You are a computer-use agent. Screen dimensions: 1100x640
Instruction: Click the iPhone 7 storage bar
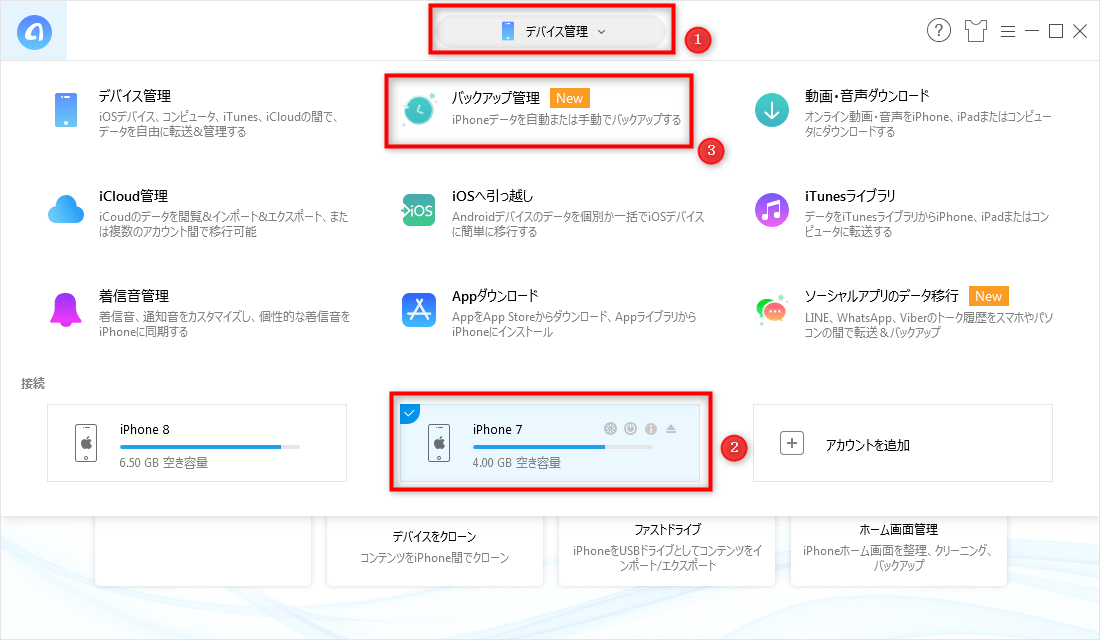click(563, 447)
